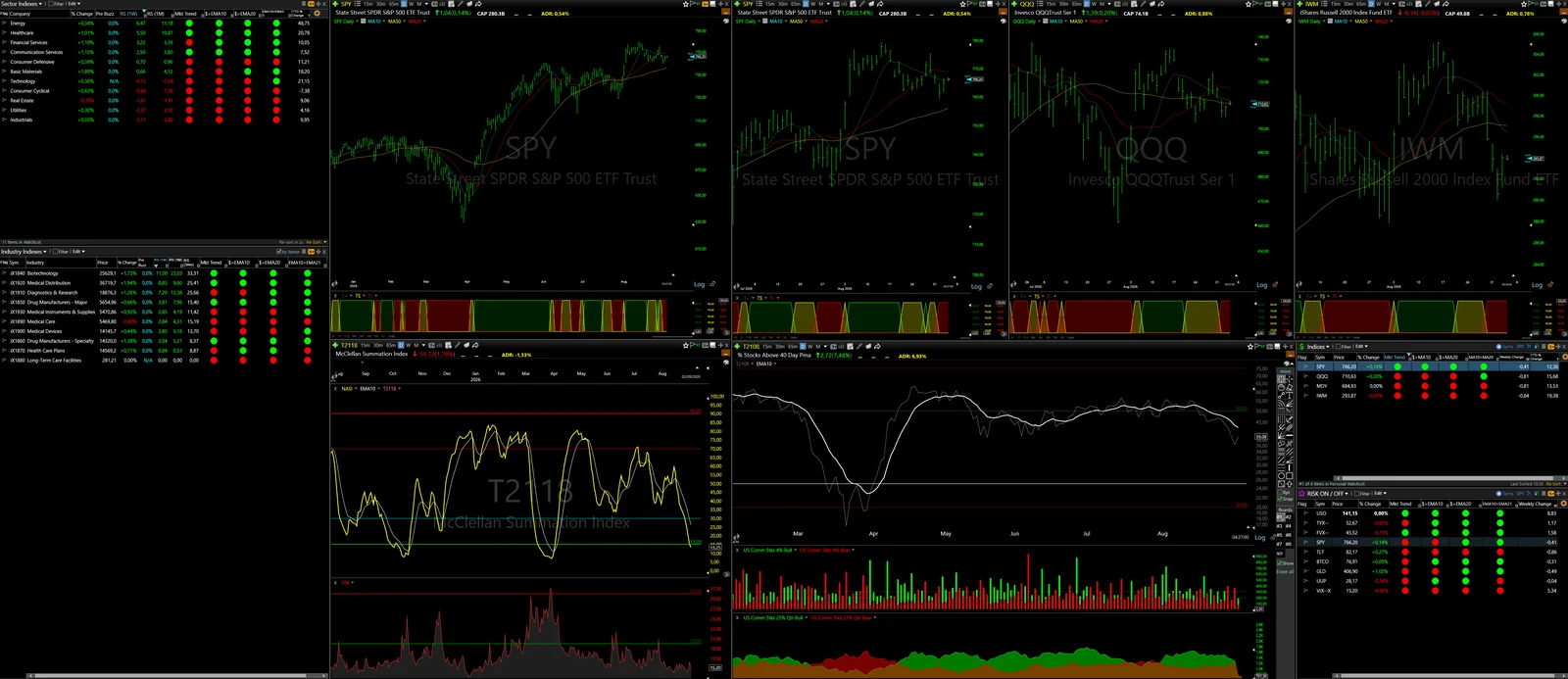
Task: Click the orange add-column icon in RISK ON / OFF columns
Action: [x=1564, y=504]
